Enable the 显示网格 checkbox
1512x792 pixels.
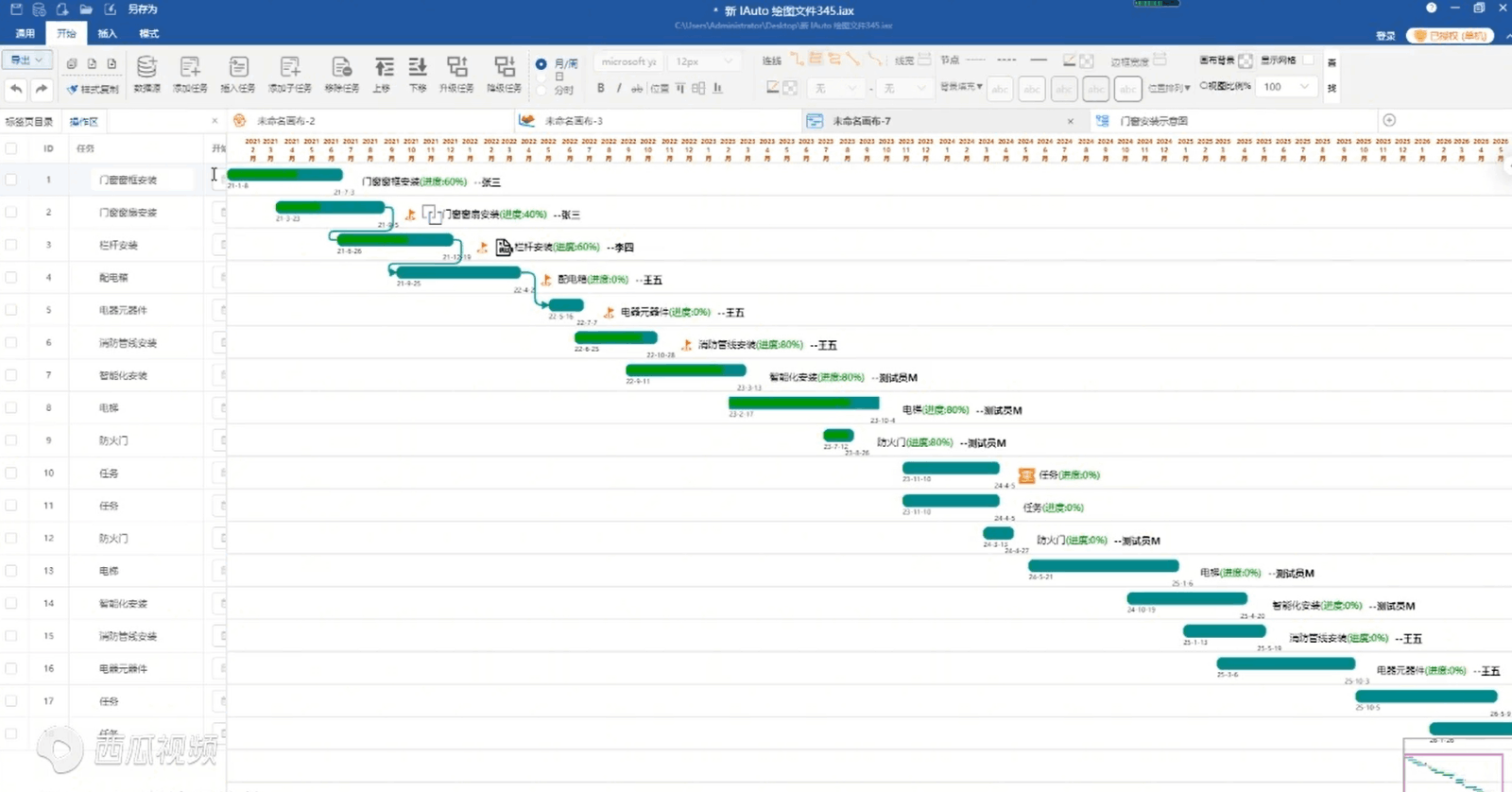pyautogui.click(x=1309, y=60)
